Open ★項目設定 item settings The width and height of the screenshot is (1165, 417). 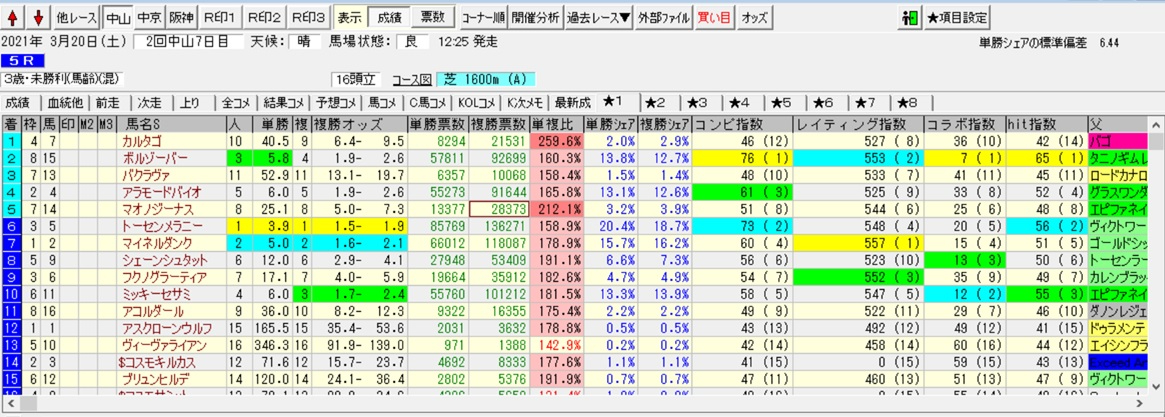tap(957, 18)
